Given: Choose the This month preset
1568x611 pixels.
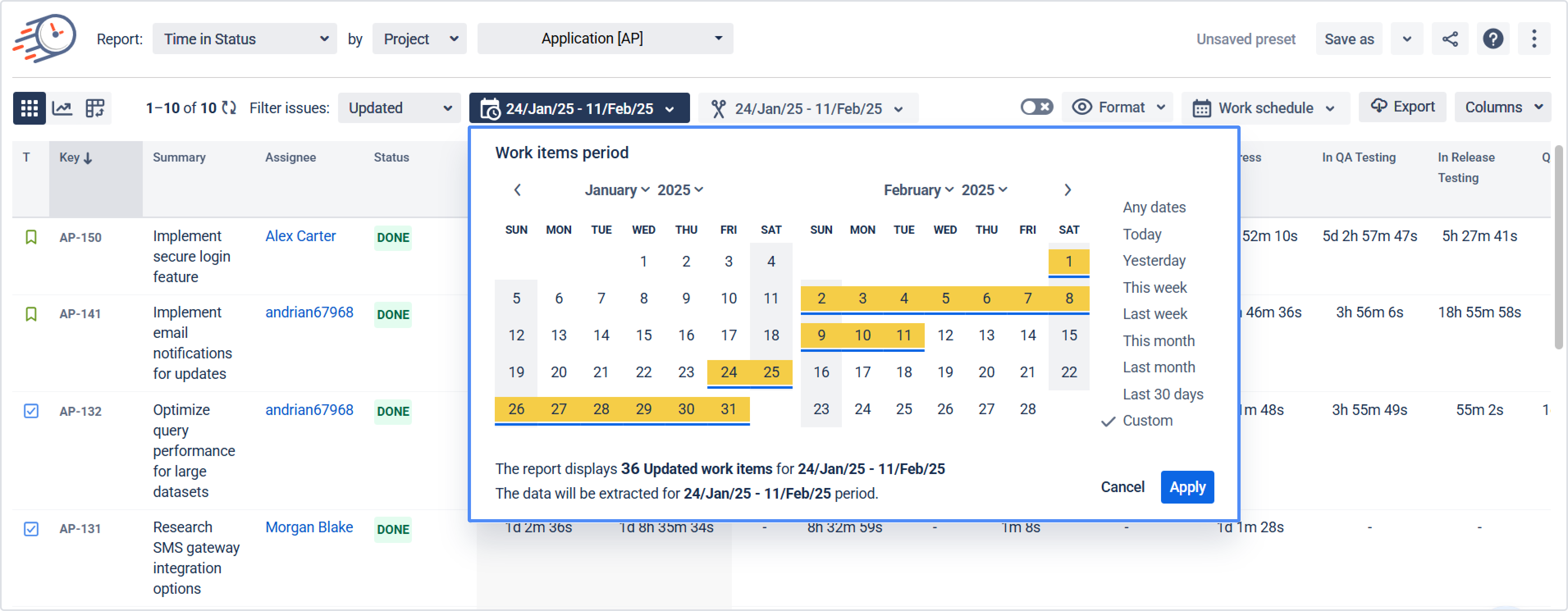Looking at the screenshot, I should coord(1158,340).
